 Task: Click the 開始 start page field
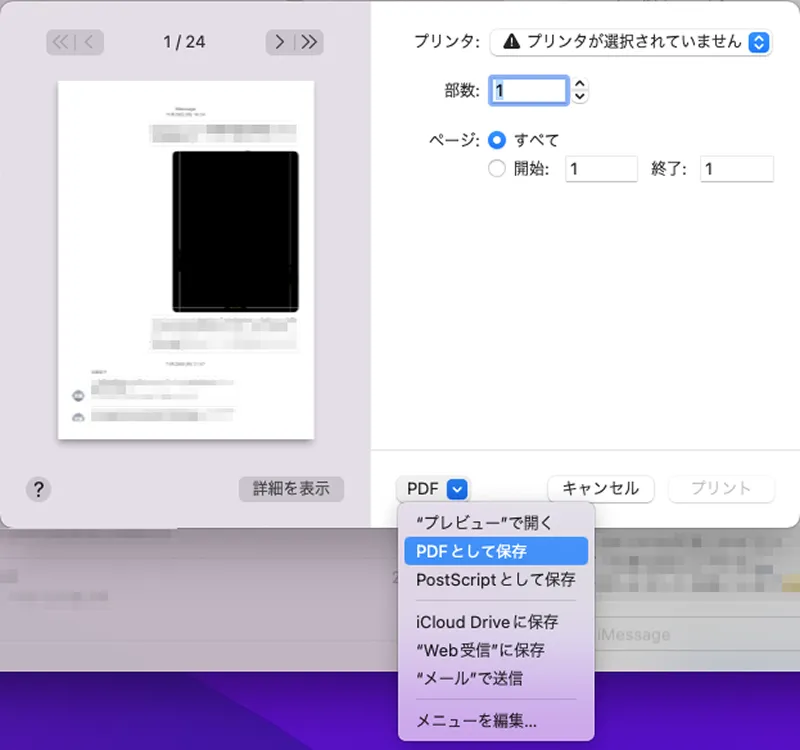(x=601, y=169)
